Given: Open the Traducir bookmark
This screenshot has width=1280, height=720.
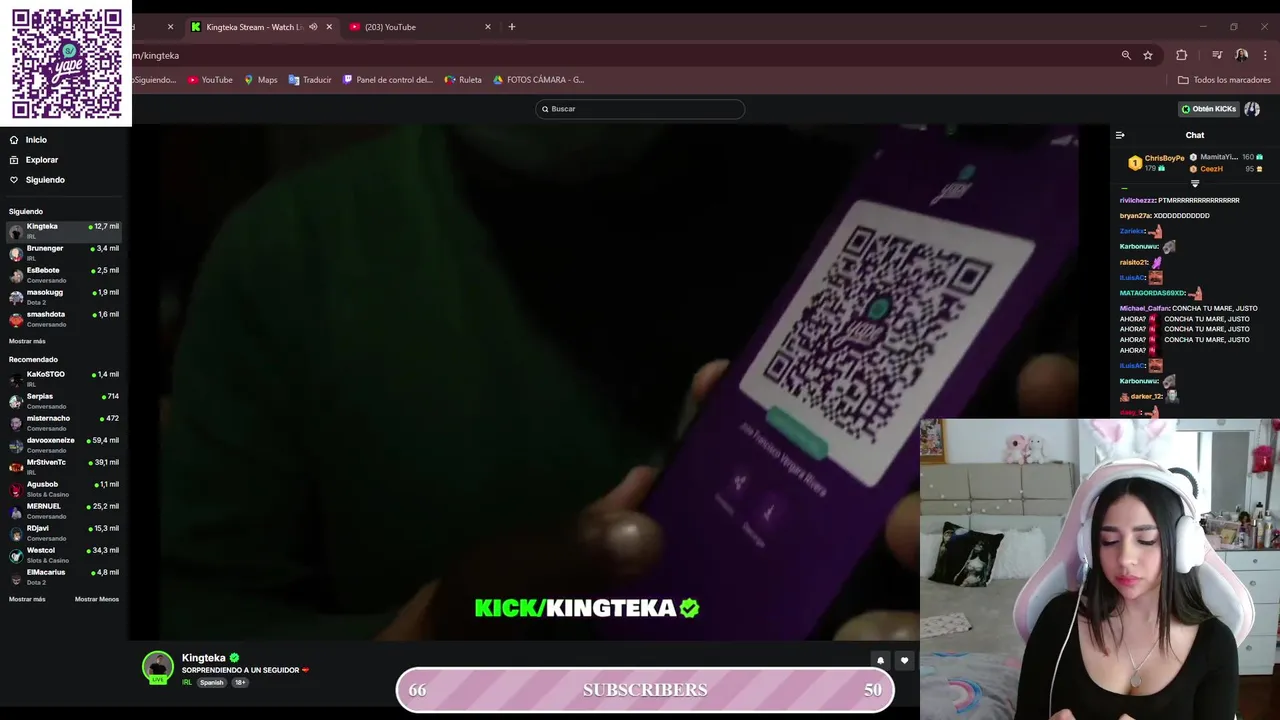Looking at the screenshot, I should pos(310,80).
